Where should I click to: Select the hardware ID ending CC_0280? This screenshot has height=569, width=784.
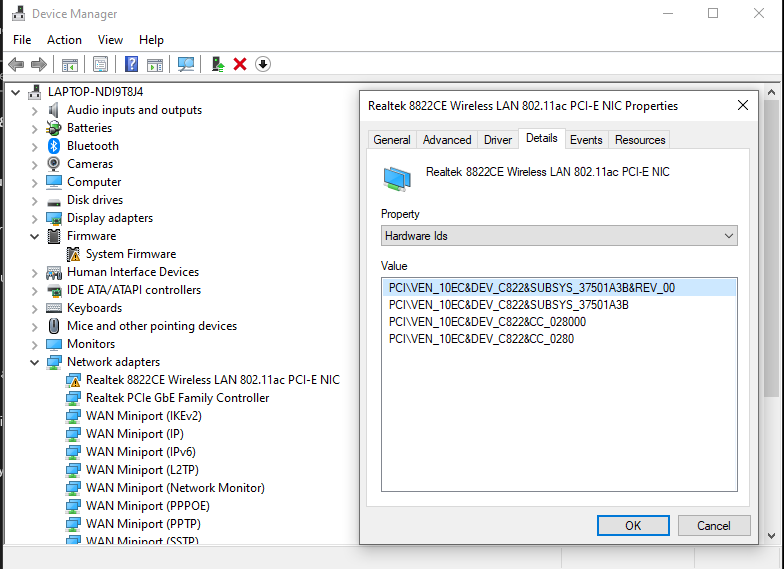[481, 339]
